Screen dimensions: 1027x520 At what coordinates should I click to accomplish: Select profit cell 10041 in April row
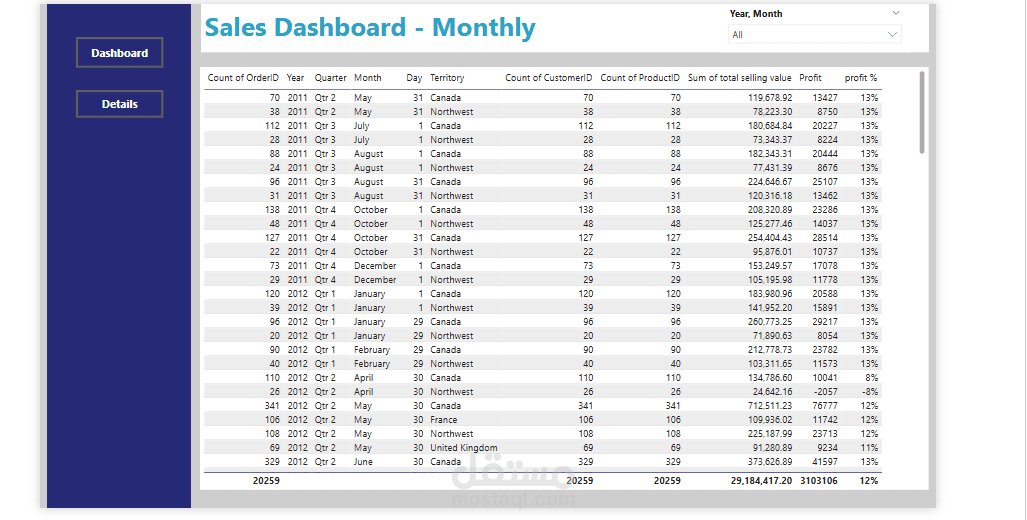(825, 378)
